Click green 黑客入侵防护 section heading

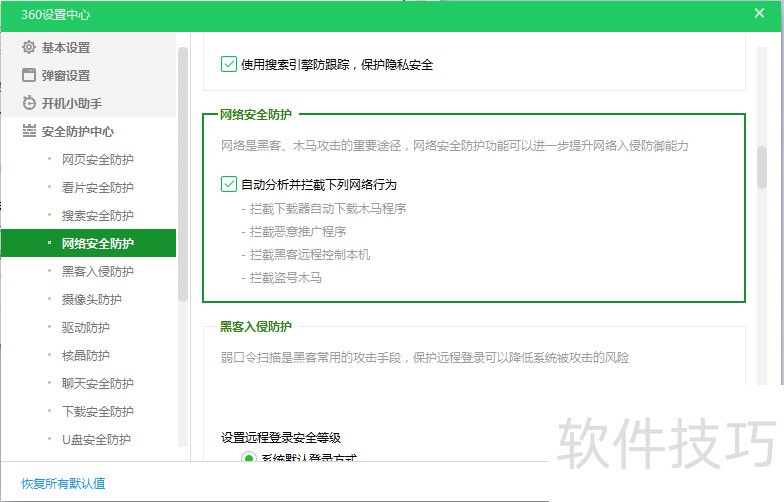tap(256, 326)
